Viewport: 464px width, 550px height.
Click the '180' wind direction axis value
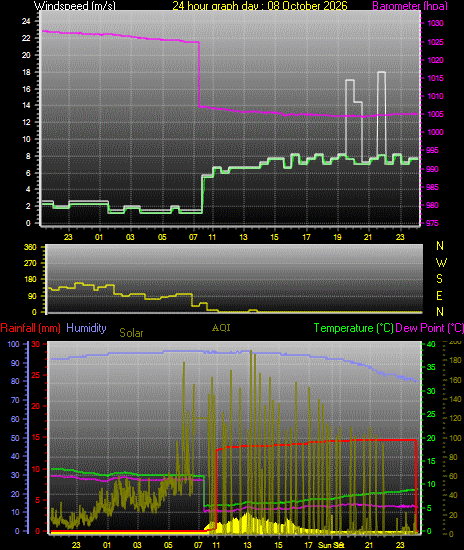pyautogui.click(x=30, y=279)
